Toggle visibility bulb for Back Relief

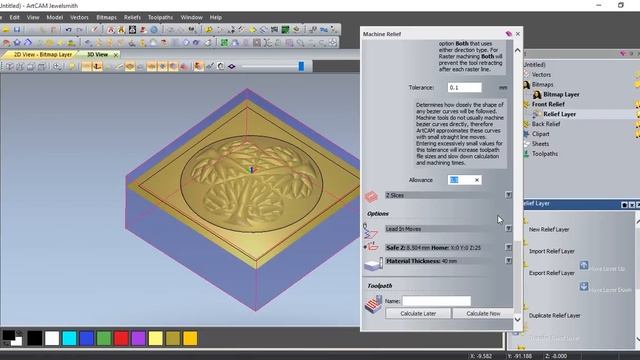(x=637, y=124)
